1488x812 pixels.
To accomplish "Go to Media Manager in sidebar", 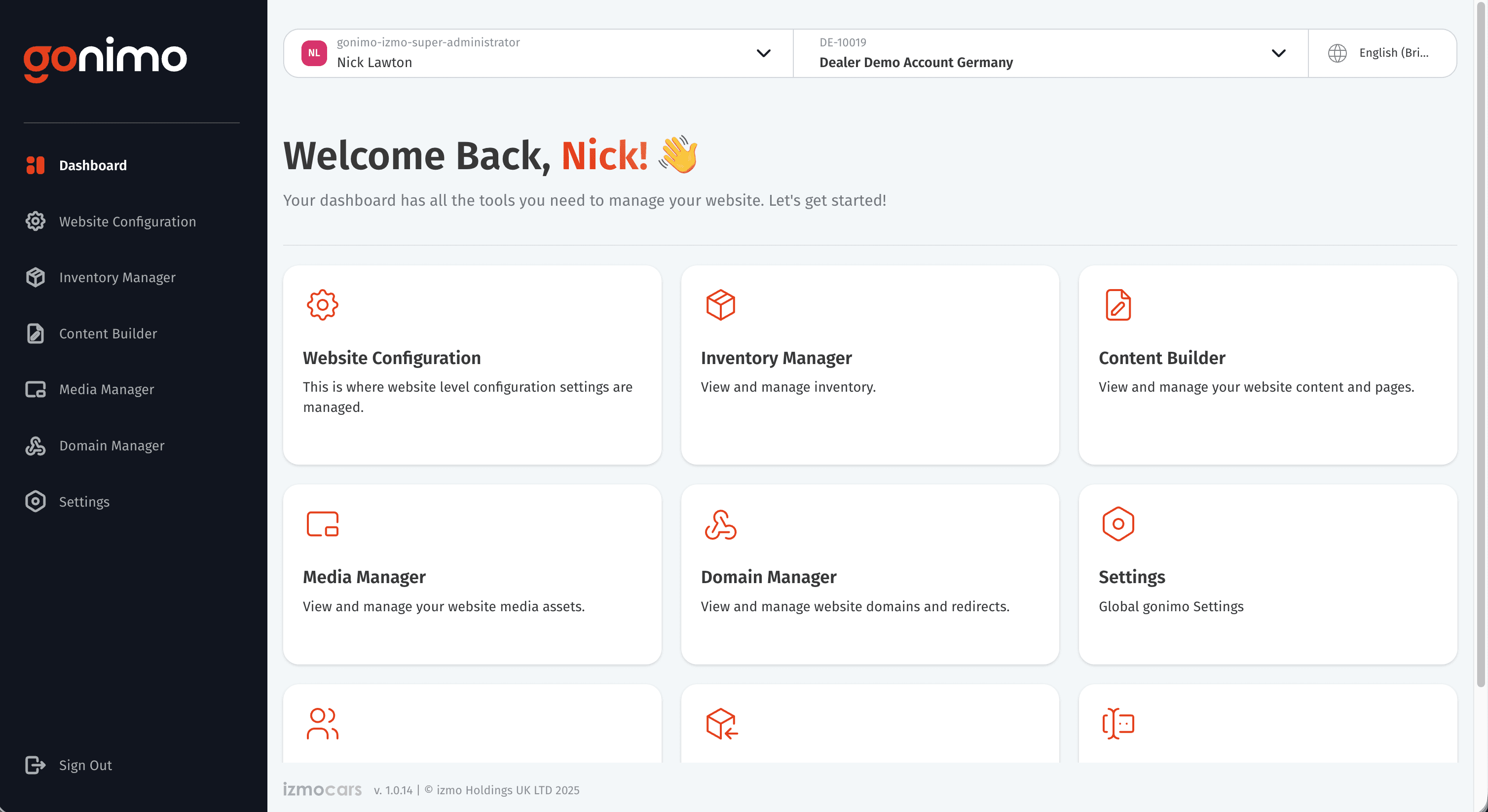I will coord(106,389).
